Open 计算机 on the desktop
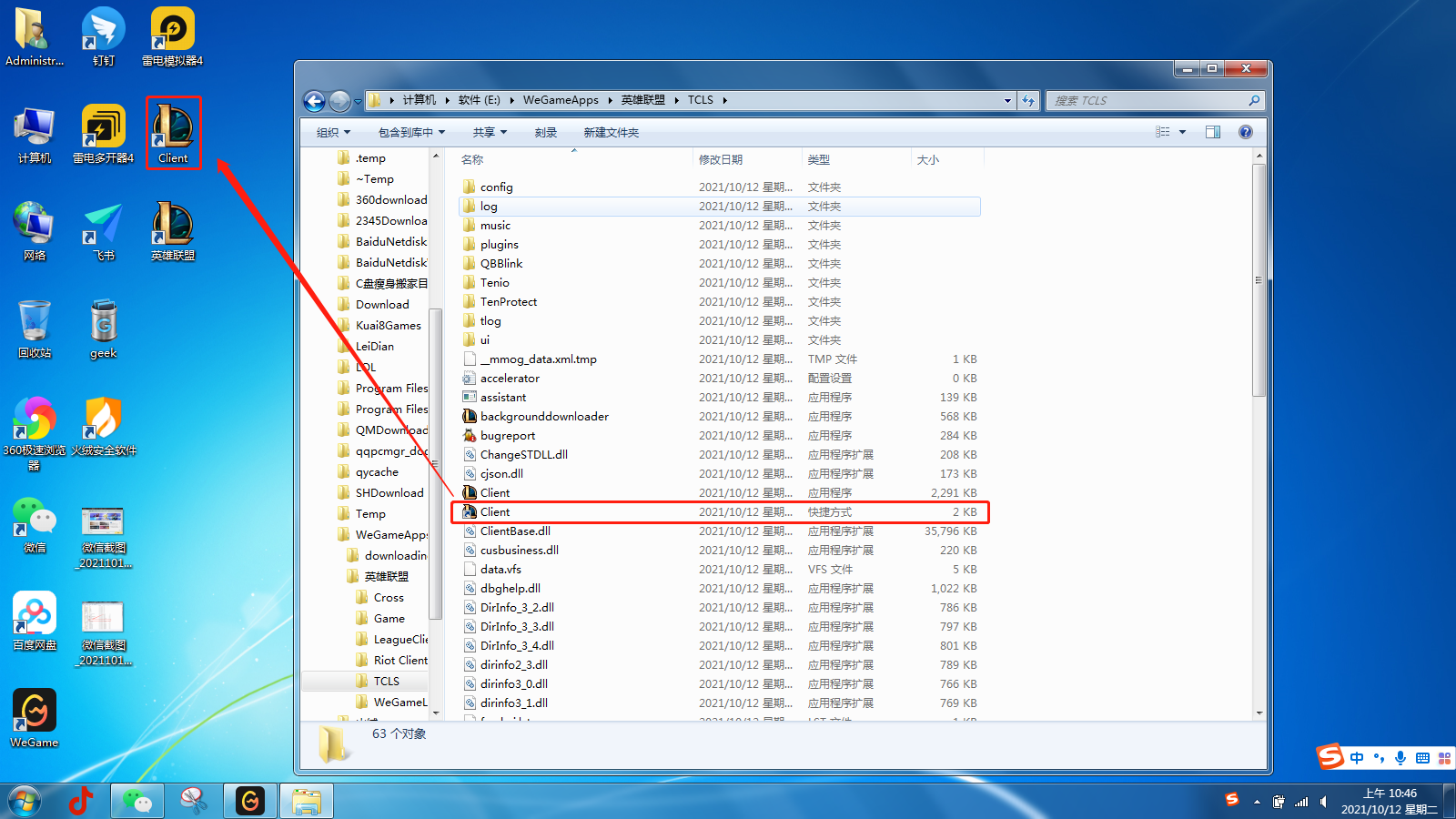 click(35, 134)
